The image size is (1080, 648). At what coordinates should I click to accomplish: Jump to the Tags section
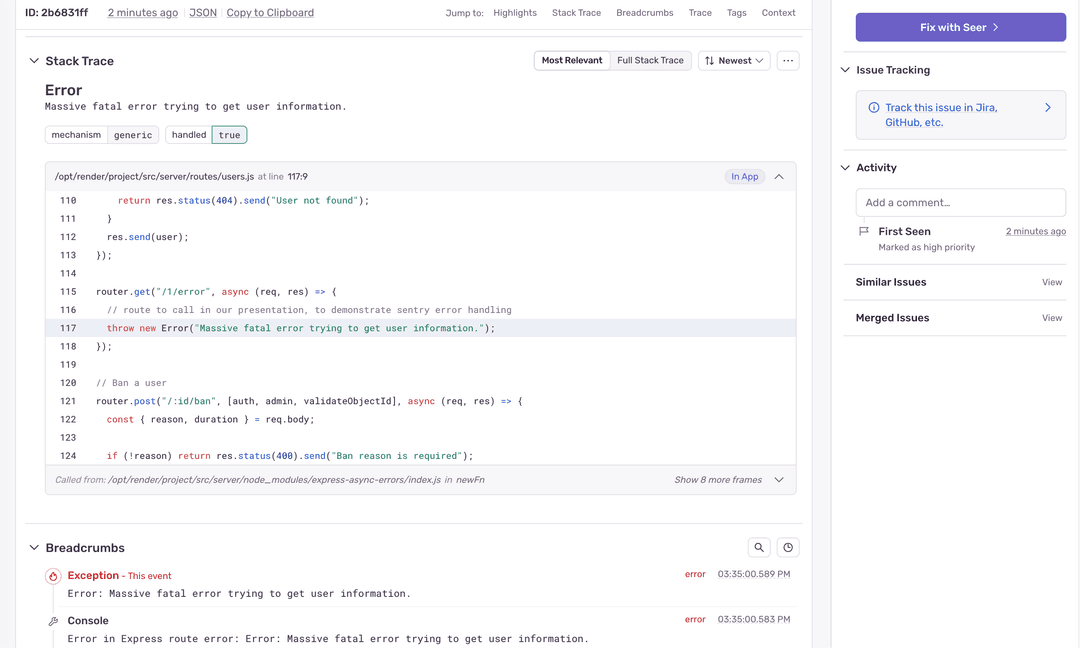(736, 12)
